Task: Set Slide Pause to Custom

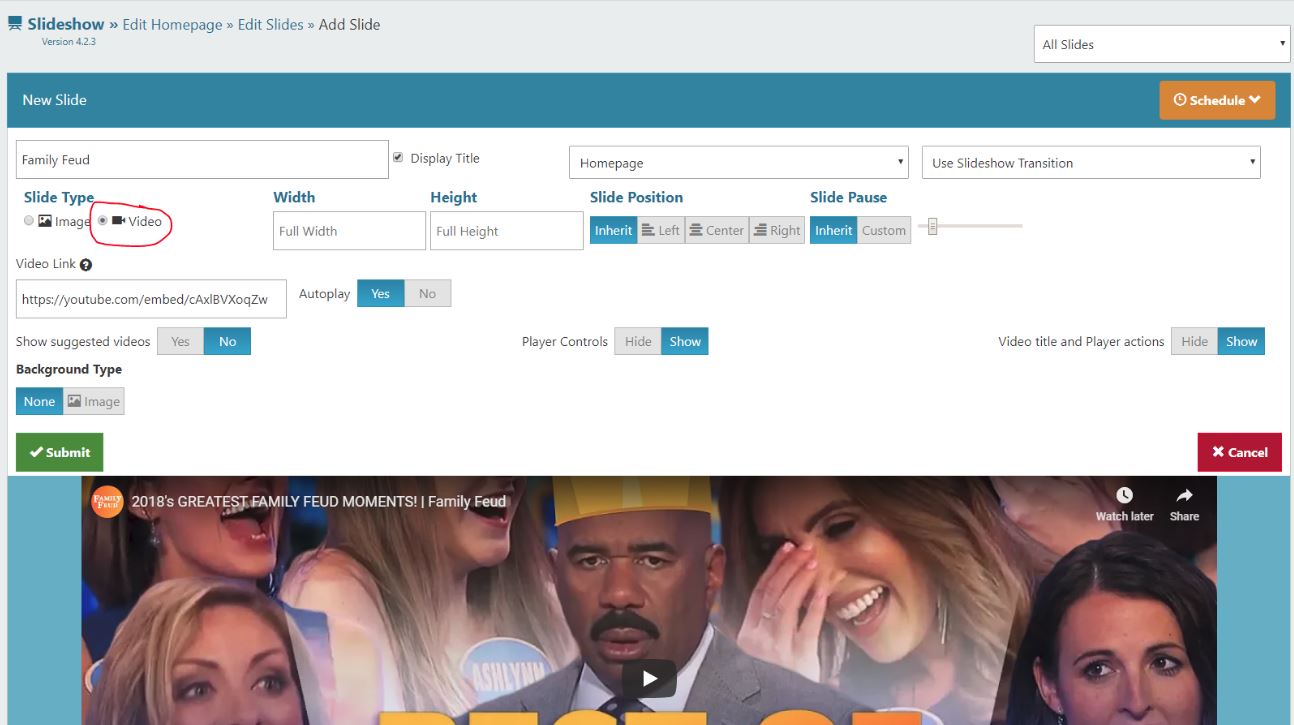Action: pos(884,230)
